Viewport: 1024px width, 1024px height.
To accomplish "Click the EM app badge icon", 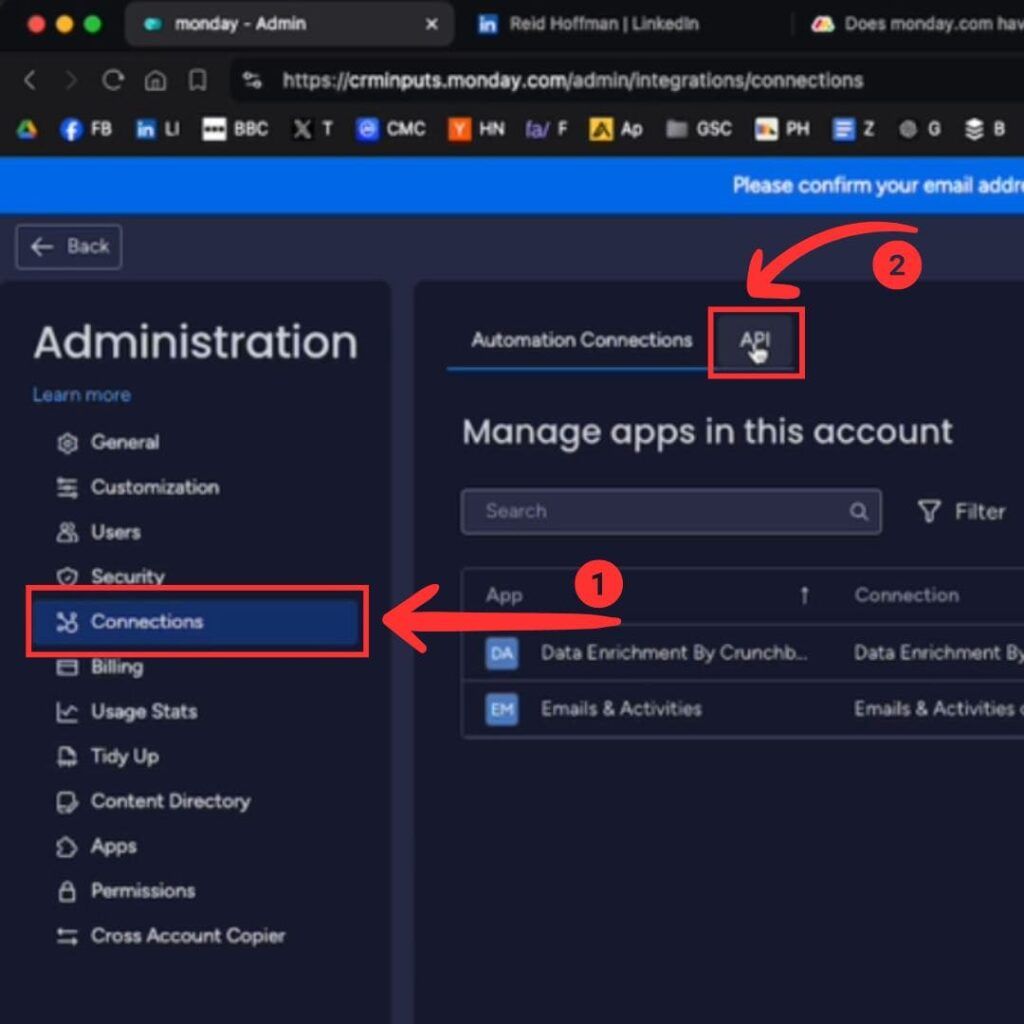I will [x=502, y=709].
